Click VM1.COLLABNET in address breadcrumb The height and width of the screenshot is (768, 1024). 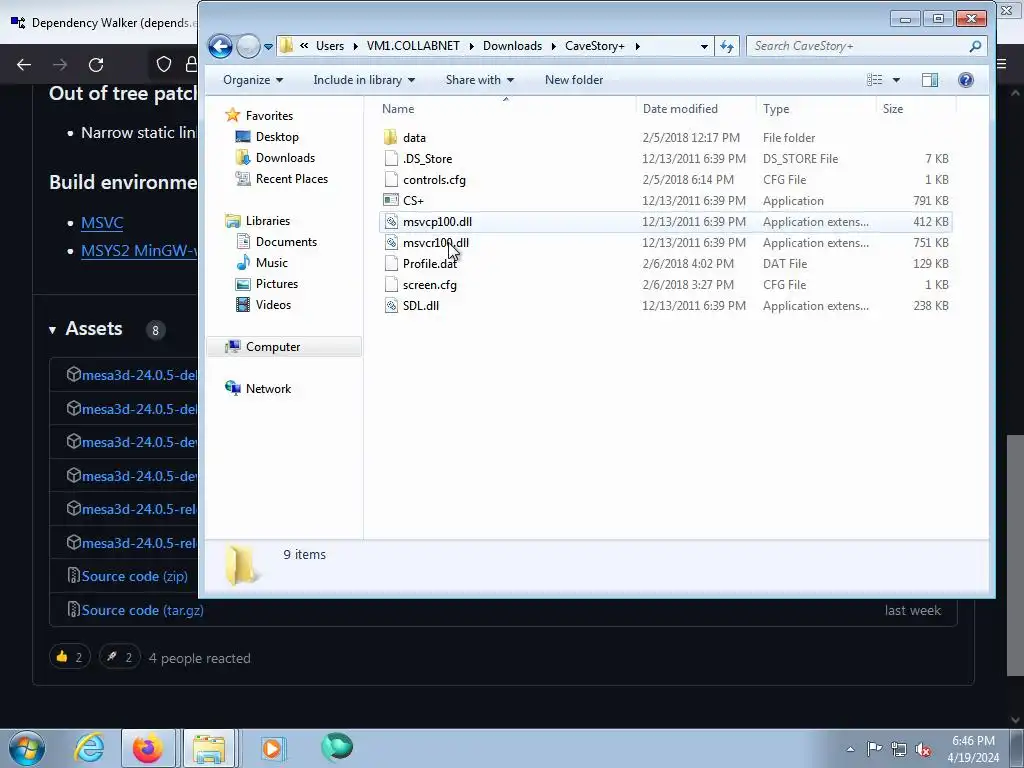click(x=413, y=46)
